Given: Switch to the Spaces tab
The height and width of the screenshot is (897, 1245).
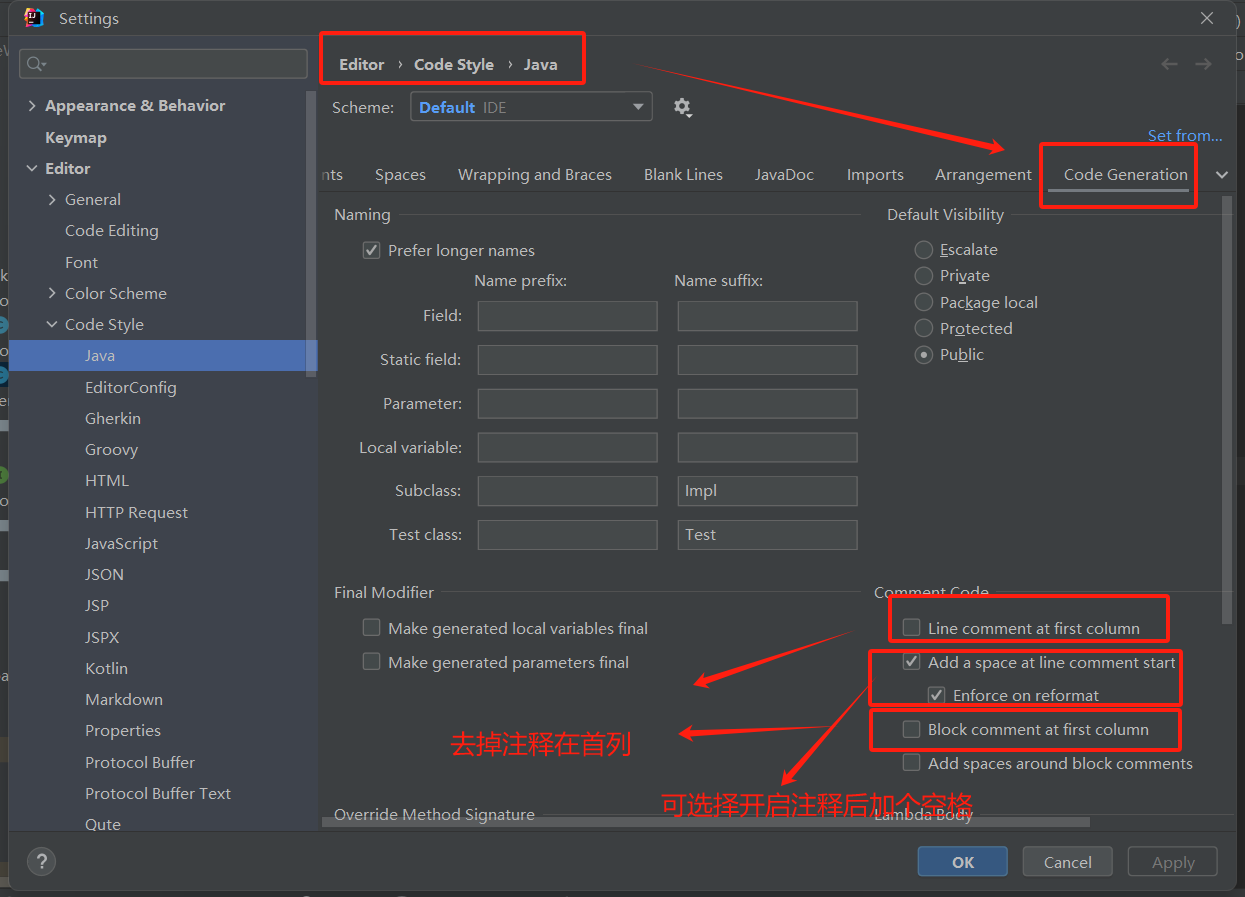Looking at the screenshot, I should click(x=400, y=175).
